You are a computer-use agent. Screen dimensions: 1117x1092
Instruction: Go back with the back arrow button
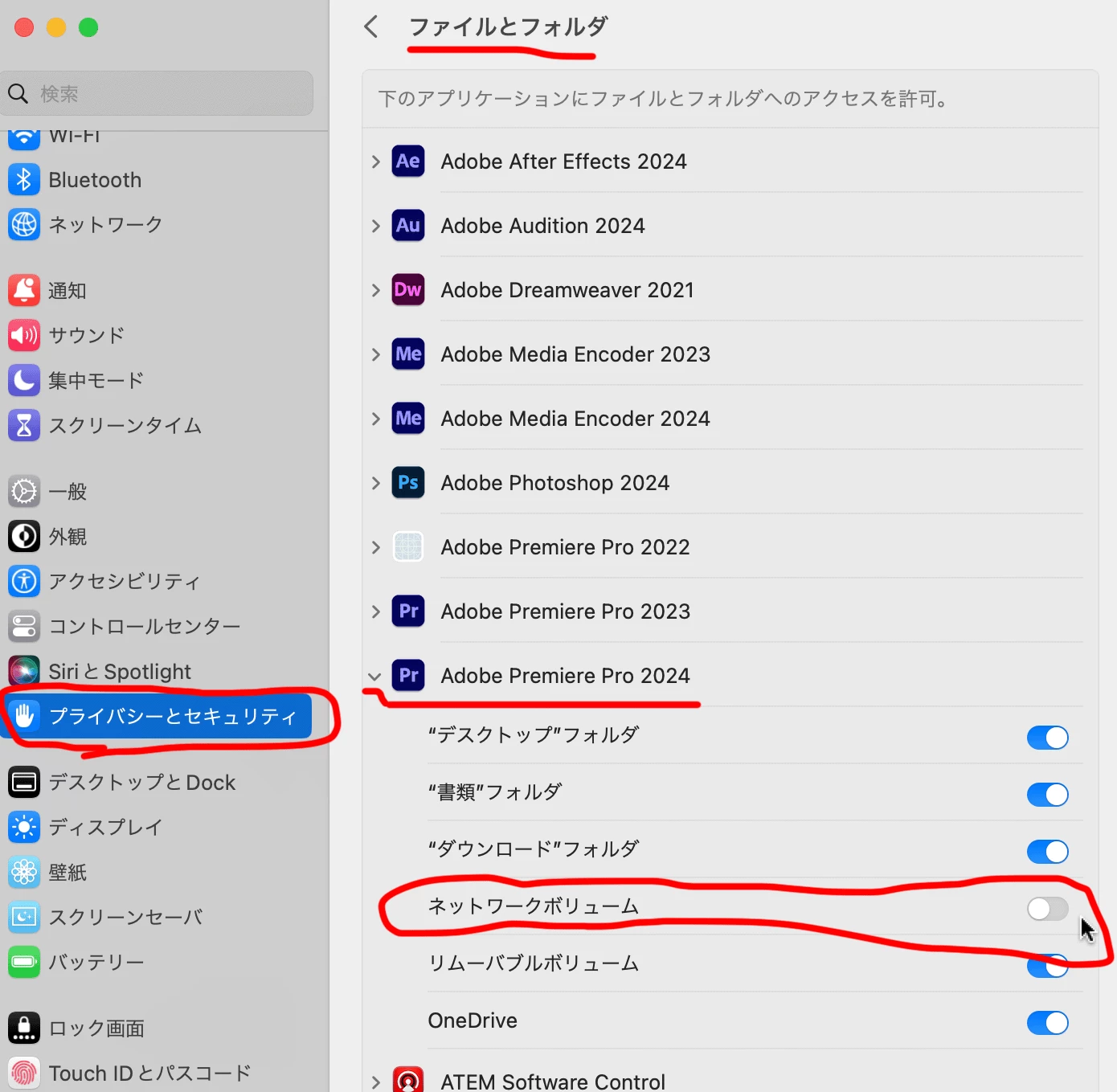371,27
